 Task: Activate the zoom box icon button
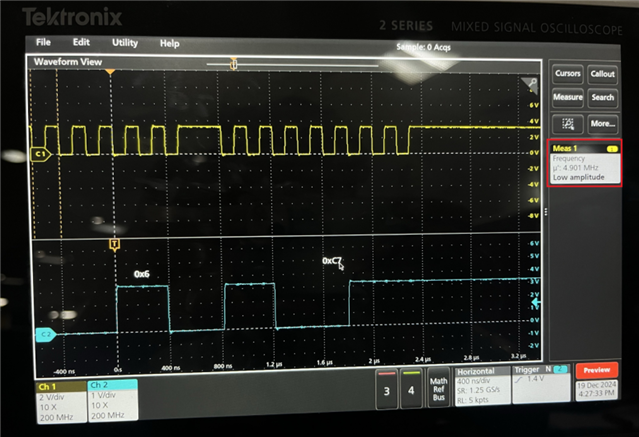click(x=568, y=124)
